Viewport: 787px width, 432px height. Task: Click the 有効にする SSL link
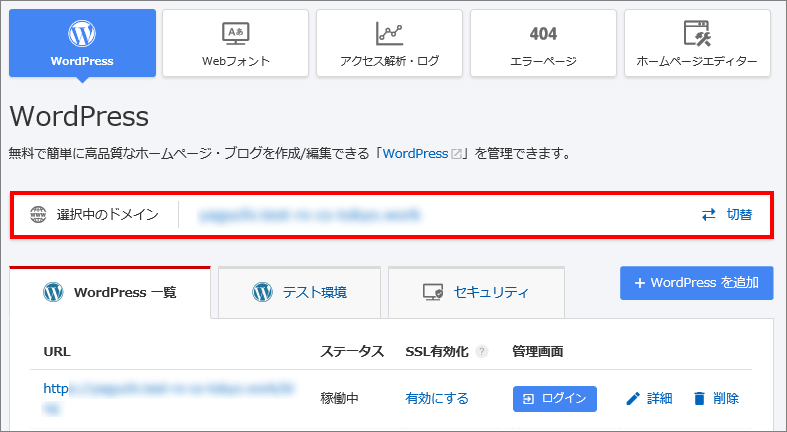click(437, 398)
